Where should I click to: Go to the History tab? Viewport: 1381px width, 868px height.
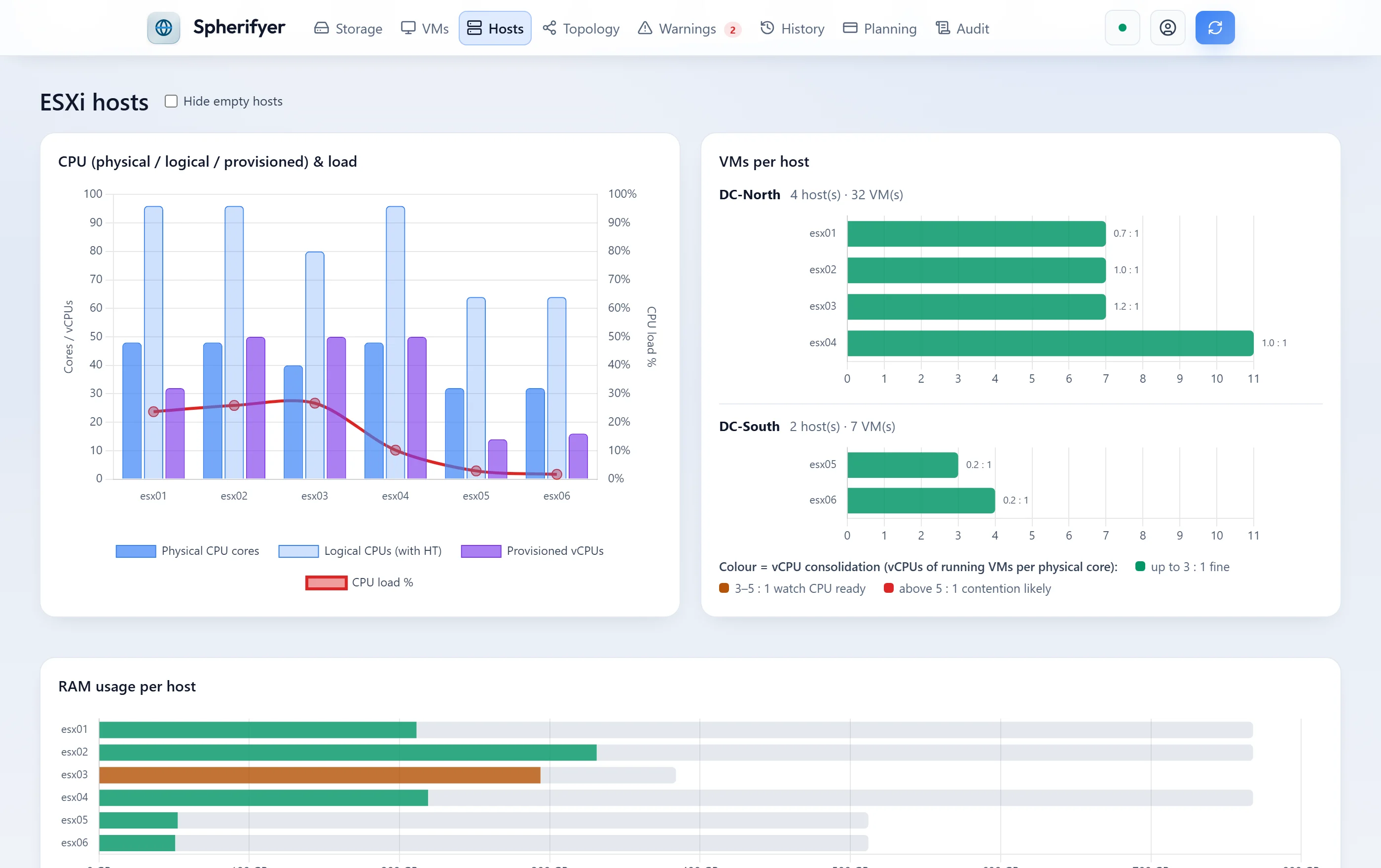pyautogui.click(x=792, y=28)
